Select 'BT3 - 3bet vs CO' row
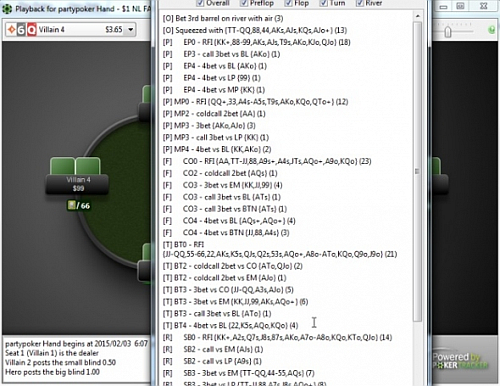Viewport: 500px width, 386px height. (228, 290)
